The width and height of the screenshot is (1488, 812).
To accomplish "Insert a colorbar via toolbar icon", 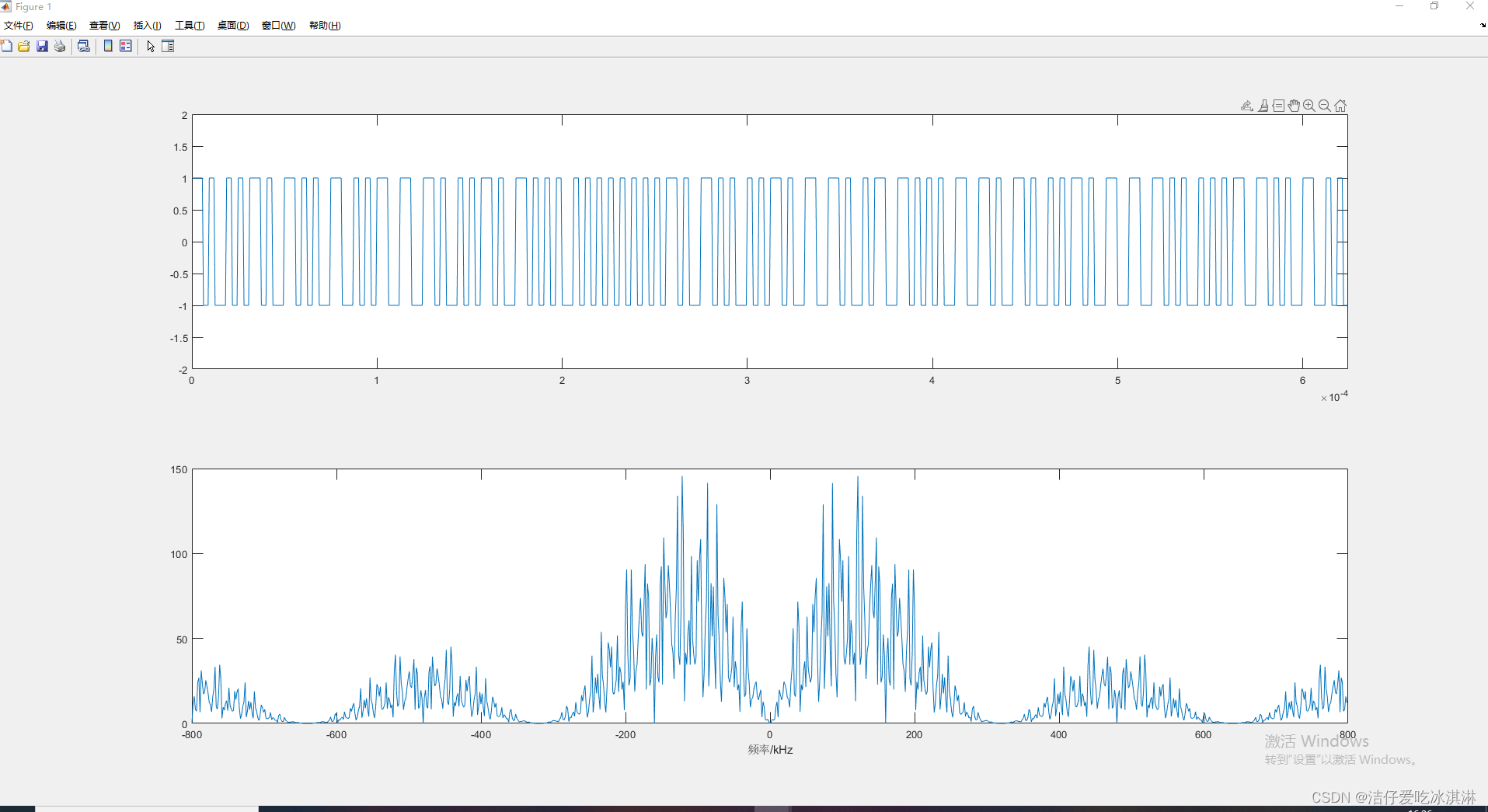I will point(108,47).
